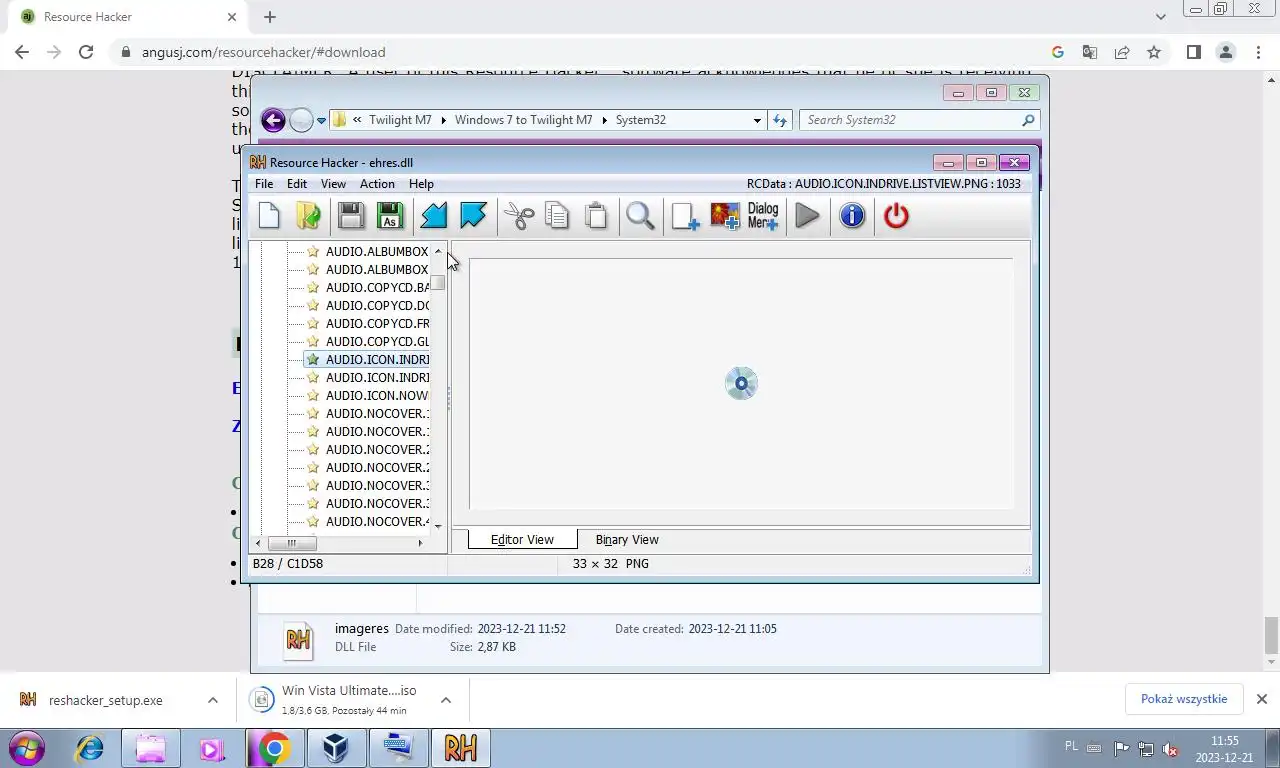Click the tree's horizontal scrollbar right arrow
Image resolution: width=1280 pixels, height=768 pixels.
[x=420, y=543]
